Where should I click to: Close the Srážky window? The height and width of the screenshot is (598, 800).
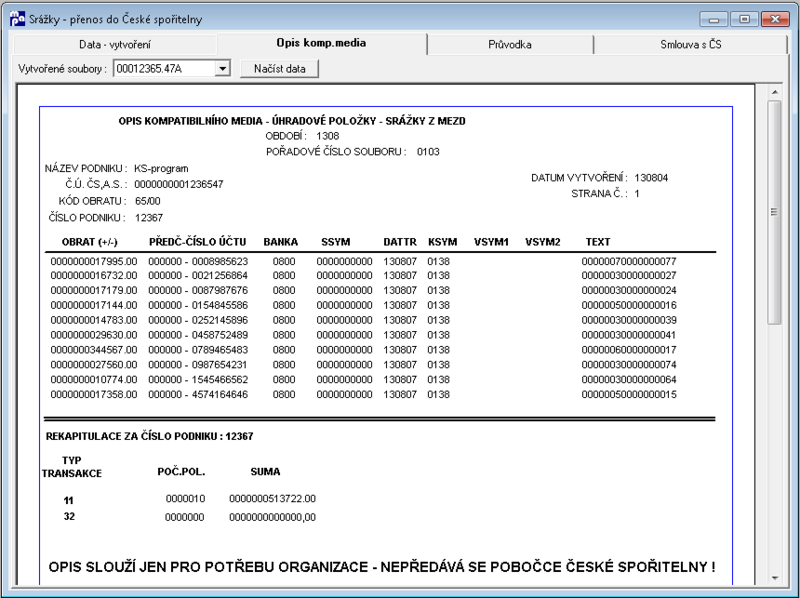(x=775, y=19)
